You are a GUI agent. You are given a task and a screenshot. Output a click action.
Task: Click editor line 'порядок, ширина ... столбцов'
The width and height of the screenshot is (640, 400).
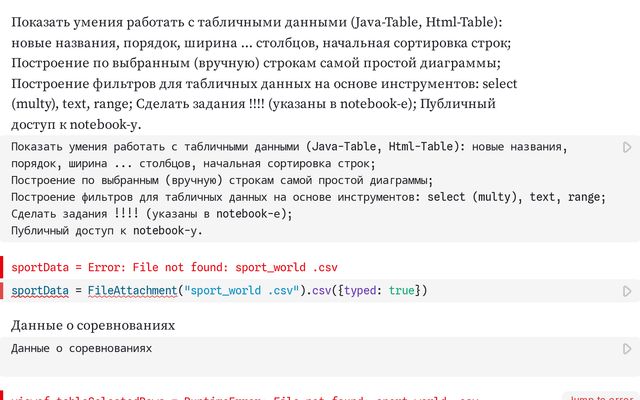193,164
